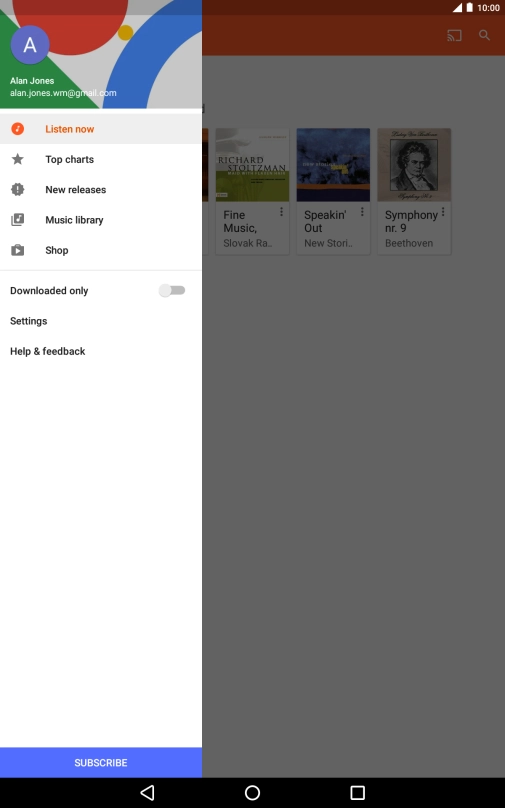Tap the Shop bag icon
Screen dimensions: 505x808
18,250
